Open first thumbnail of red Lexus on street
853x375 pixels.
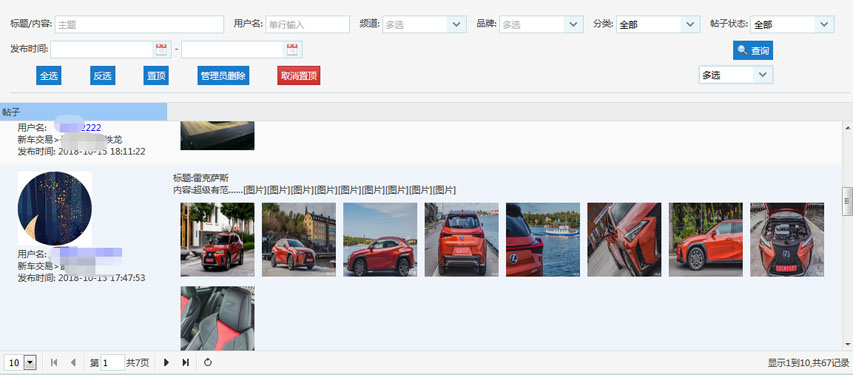218,239
